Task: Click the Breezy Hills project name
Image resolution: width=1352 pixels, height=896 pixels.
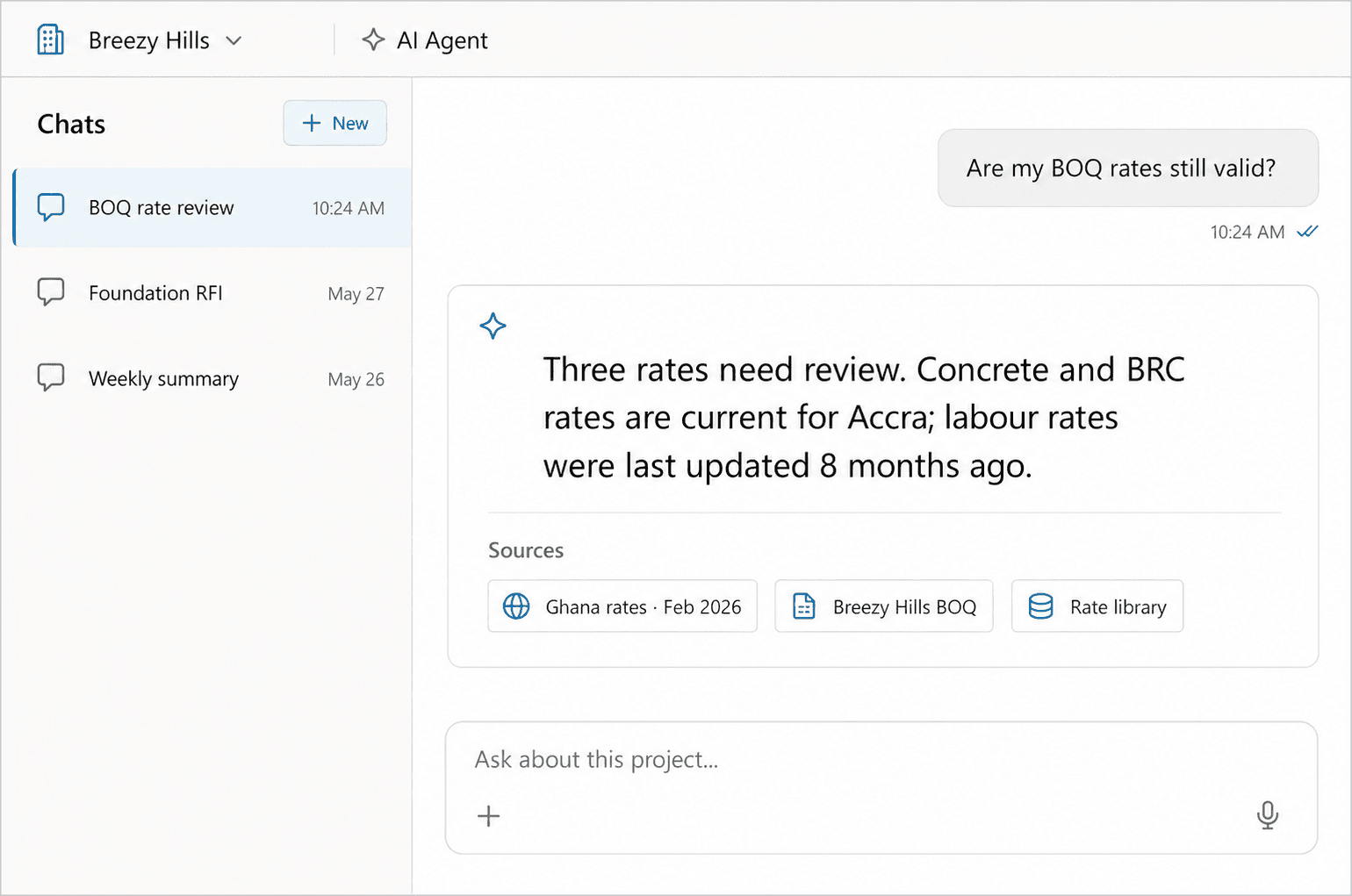Action: click(149, 40)
